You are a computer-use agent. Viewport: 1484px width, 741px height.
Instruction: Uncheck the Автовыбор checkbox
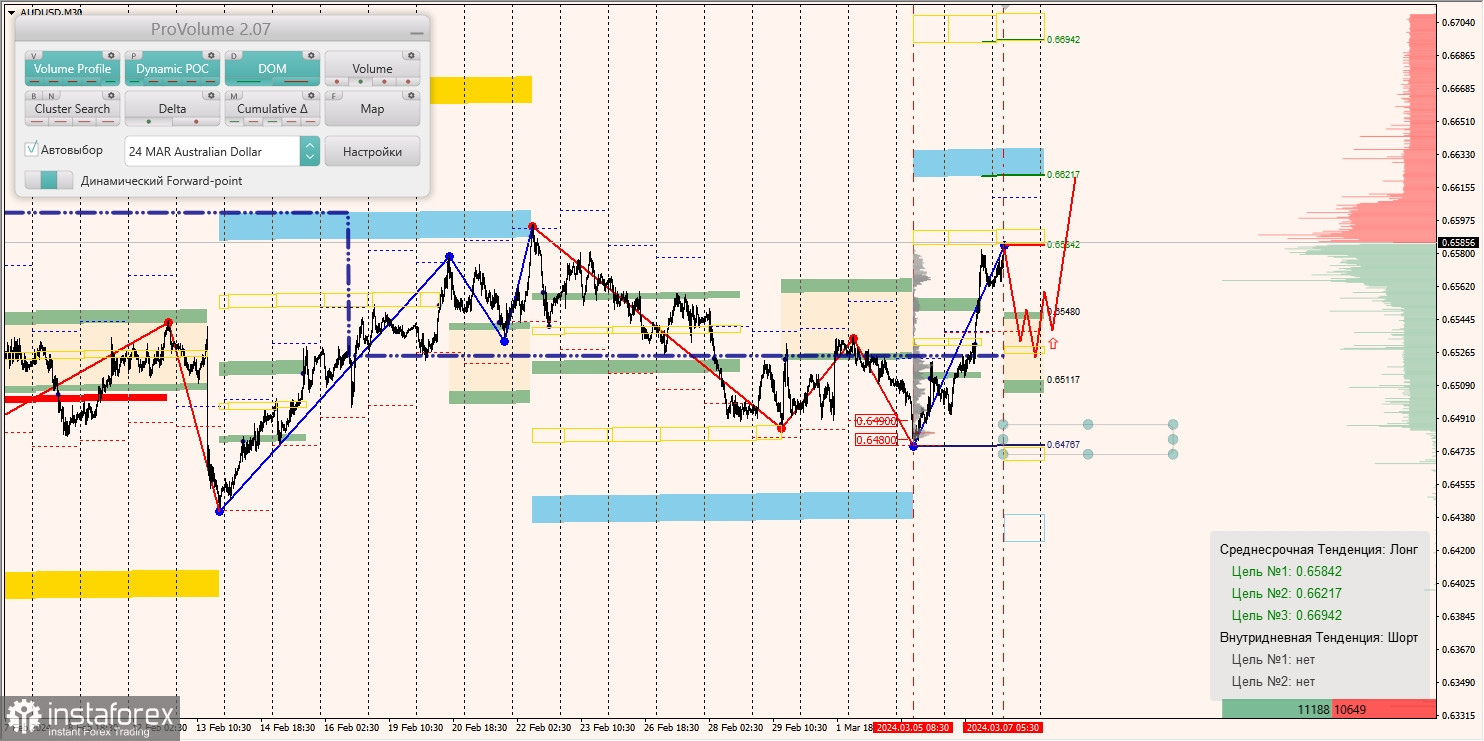[x=32, y=149]
